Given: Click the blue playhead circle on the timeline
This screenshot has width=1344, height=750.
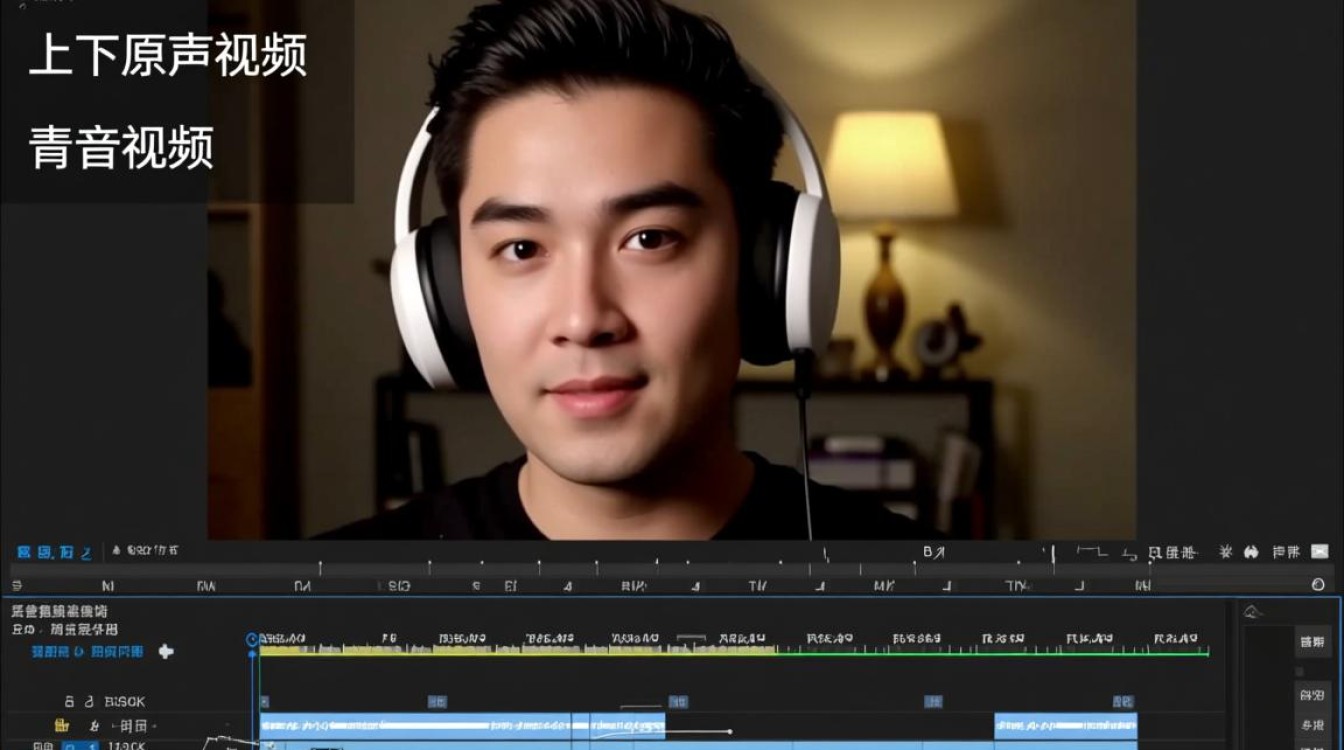Looking at the screenshot, I should [252, 639].
